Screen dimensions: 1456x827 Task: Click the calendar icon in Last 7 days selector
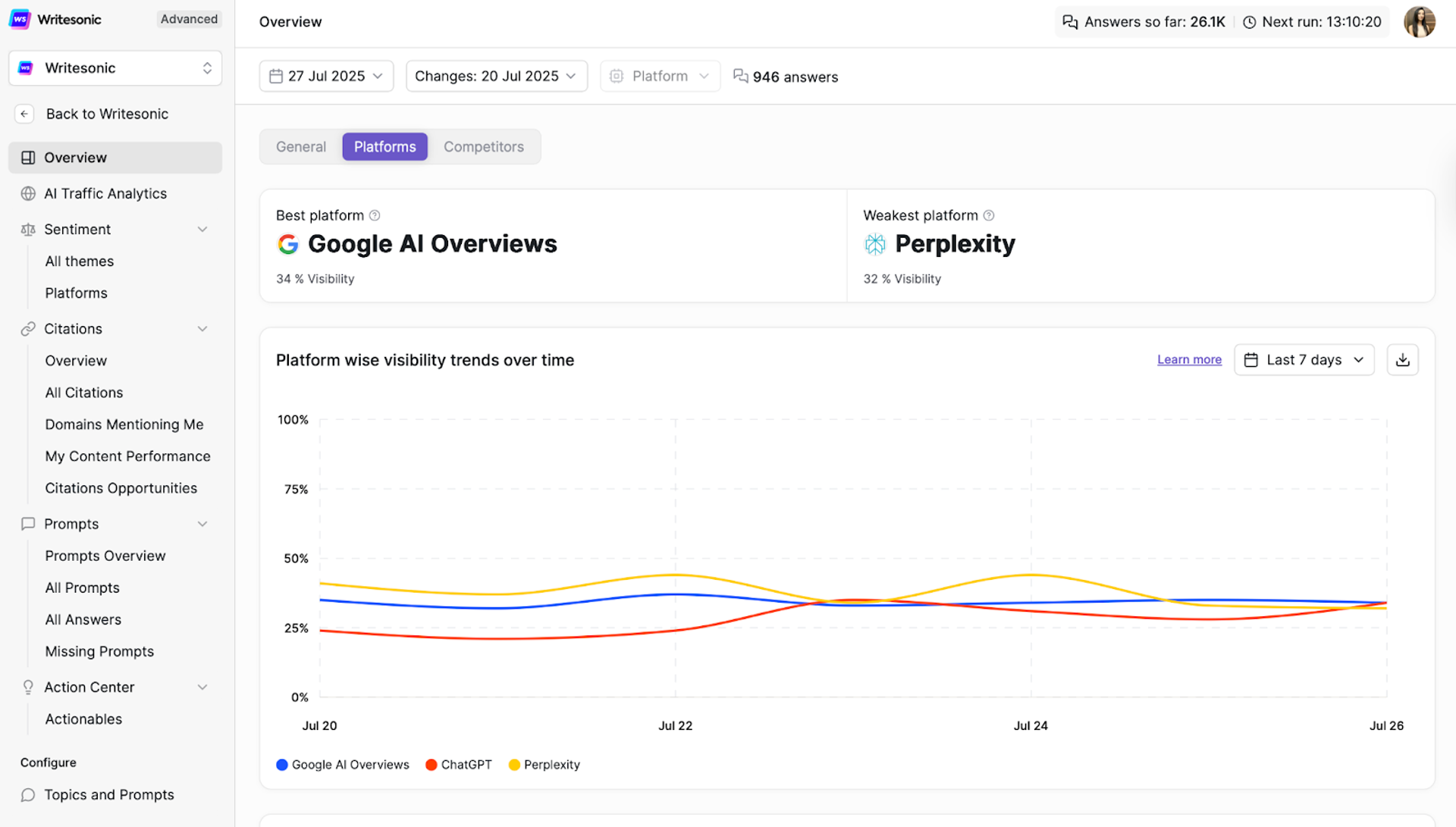tap(1250, 360)
